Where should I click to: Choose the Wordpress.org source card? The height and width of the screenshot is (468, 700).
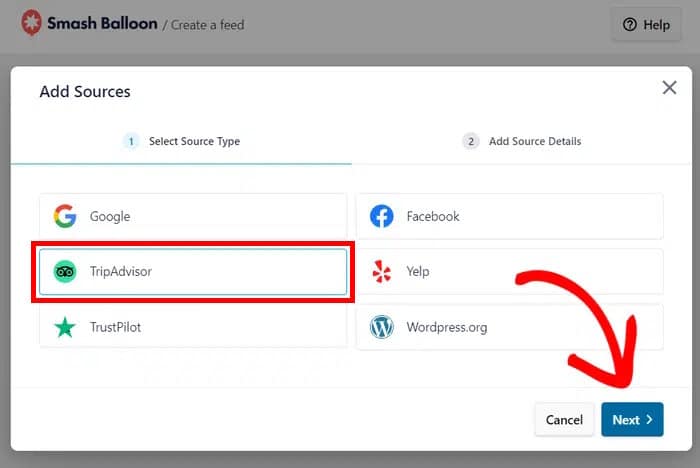point(509,327)
